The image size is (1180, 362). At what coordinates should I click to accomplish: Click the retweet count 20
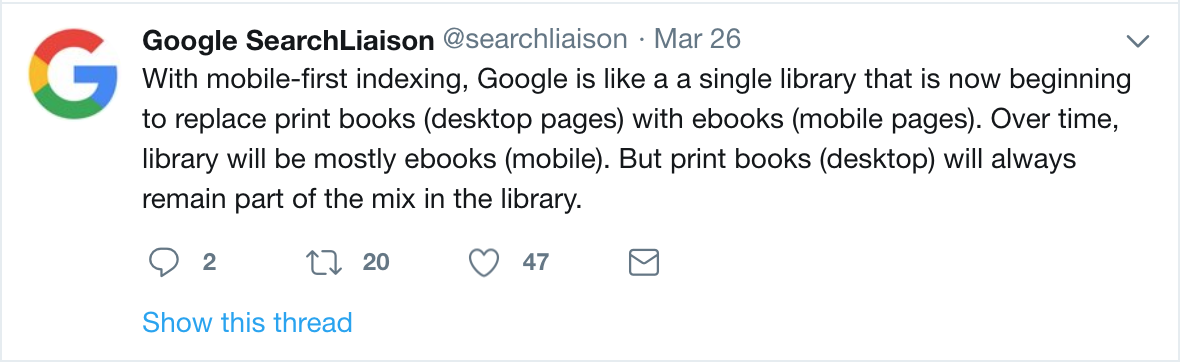click(376, 262)
